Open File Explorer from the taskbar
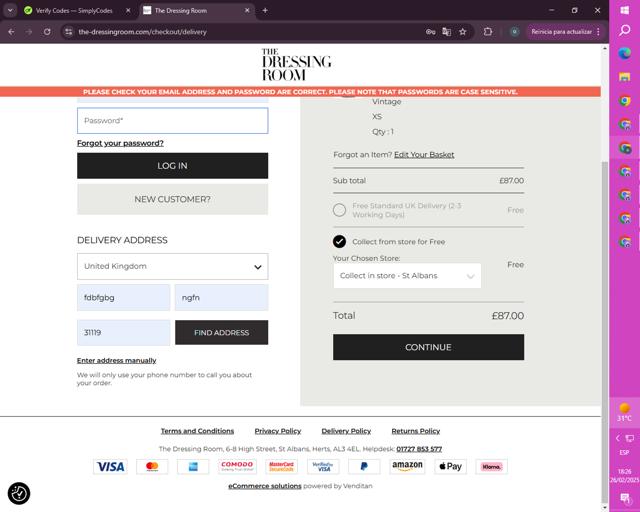 pos(624,77)
